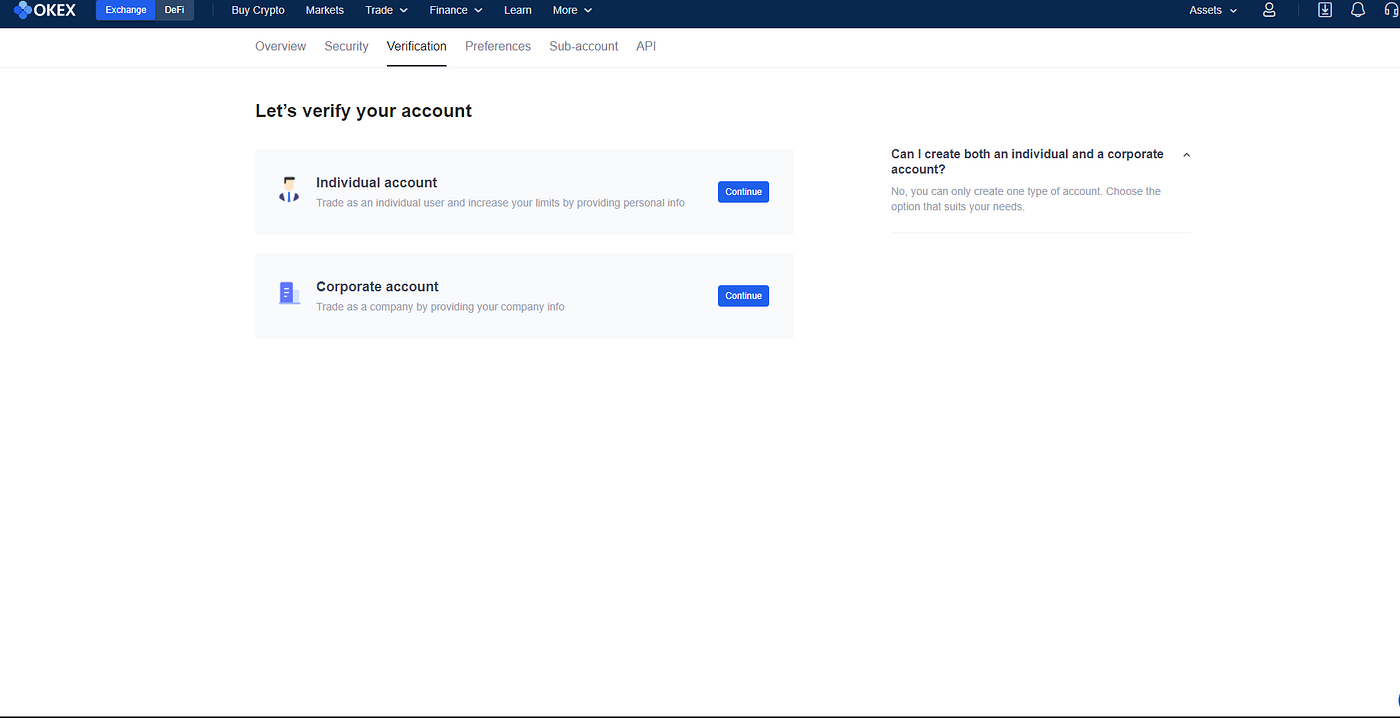Click the 'Trade as a company' description text
The image size is (1400, 718).
(x=440, y=307)
